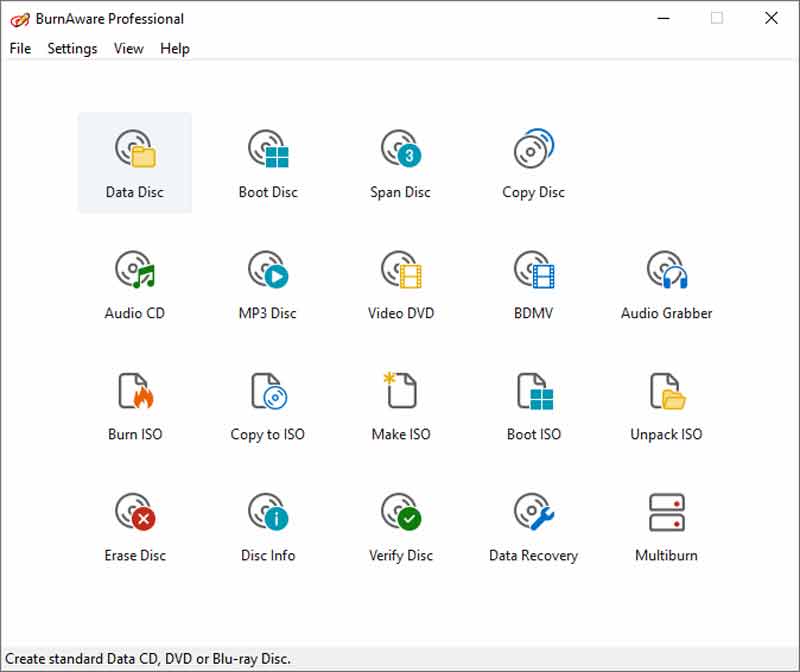Open the BDMV tool

[x=533, y=272]
